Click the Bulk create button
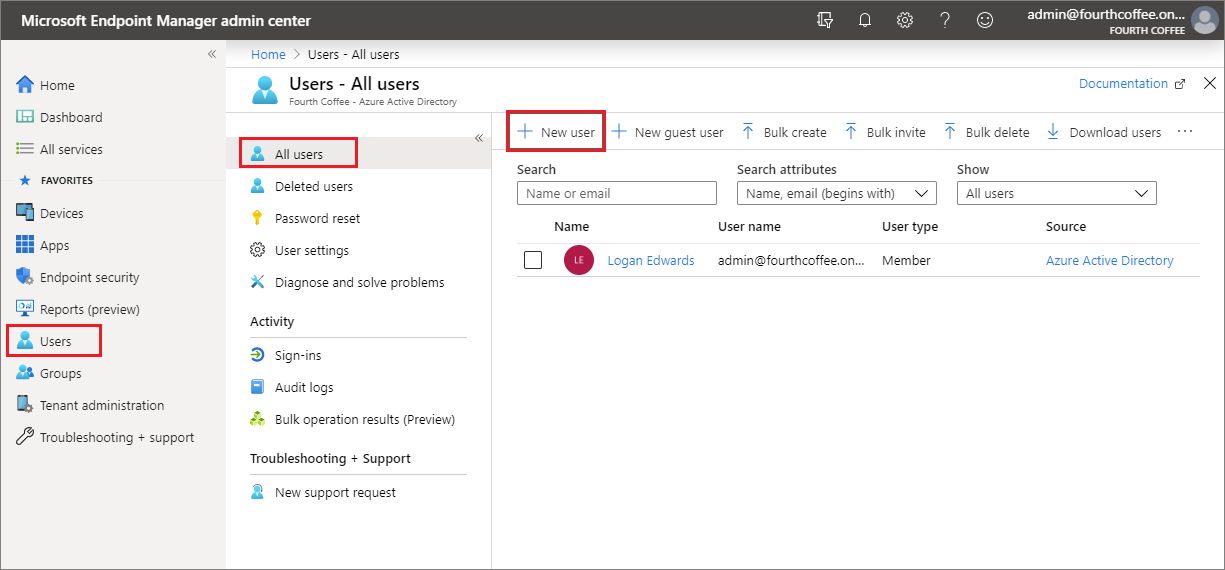Viewport: 1225px width, 570px height. [x=784, y=132]
